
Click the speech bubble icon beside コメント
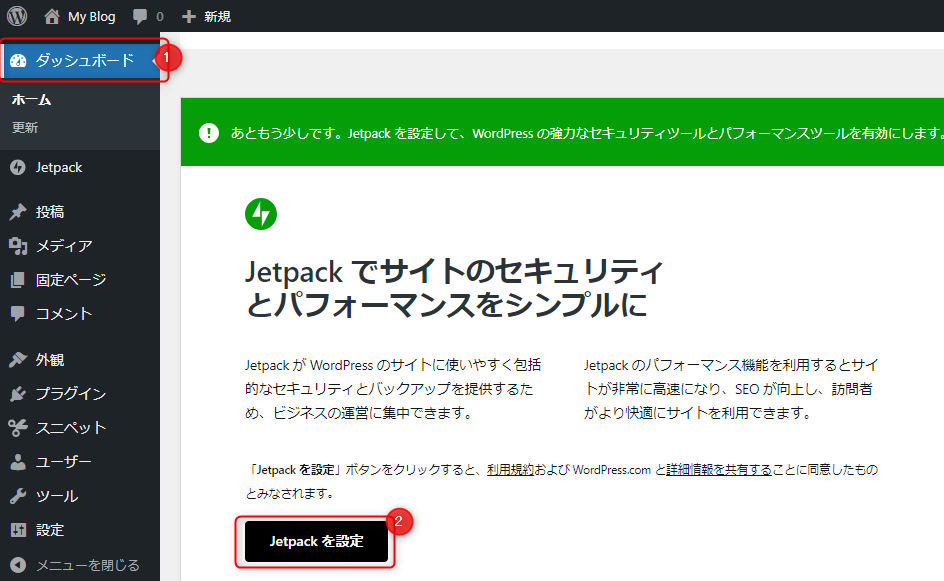18,314
